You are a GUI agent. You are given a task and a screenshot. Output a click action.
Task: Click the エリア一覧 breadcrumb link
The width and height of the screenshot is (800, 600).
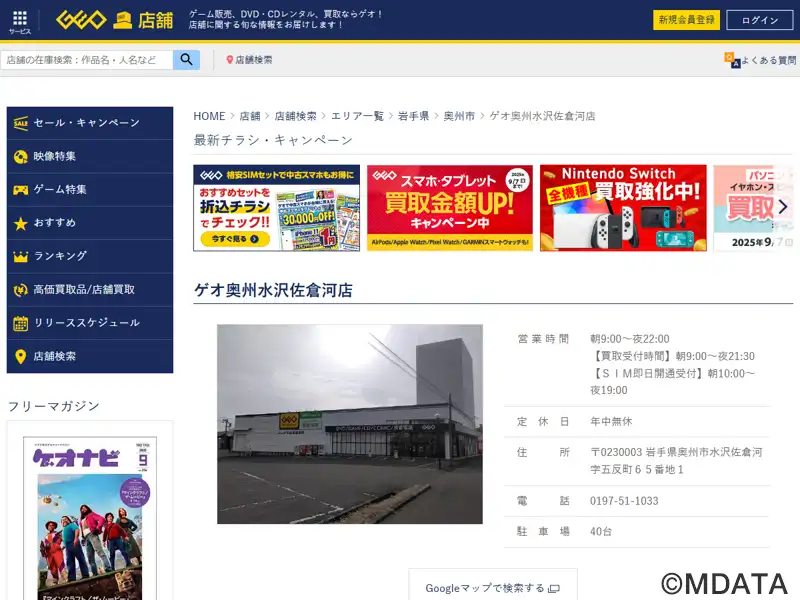(x=358, y=116)
